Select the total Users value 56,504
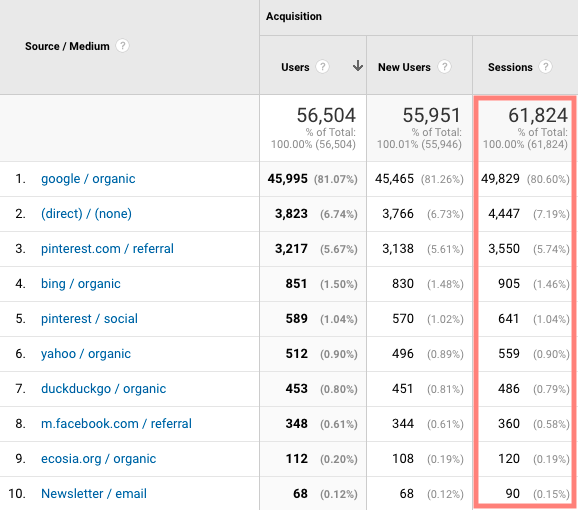The image size is (578, 510). click(x=326, y=115)
